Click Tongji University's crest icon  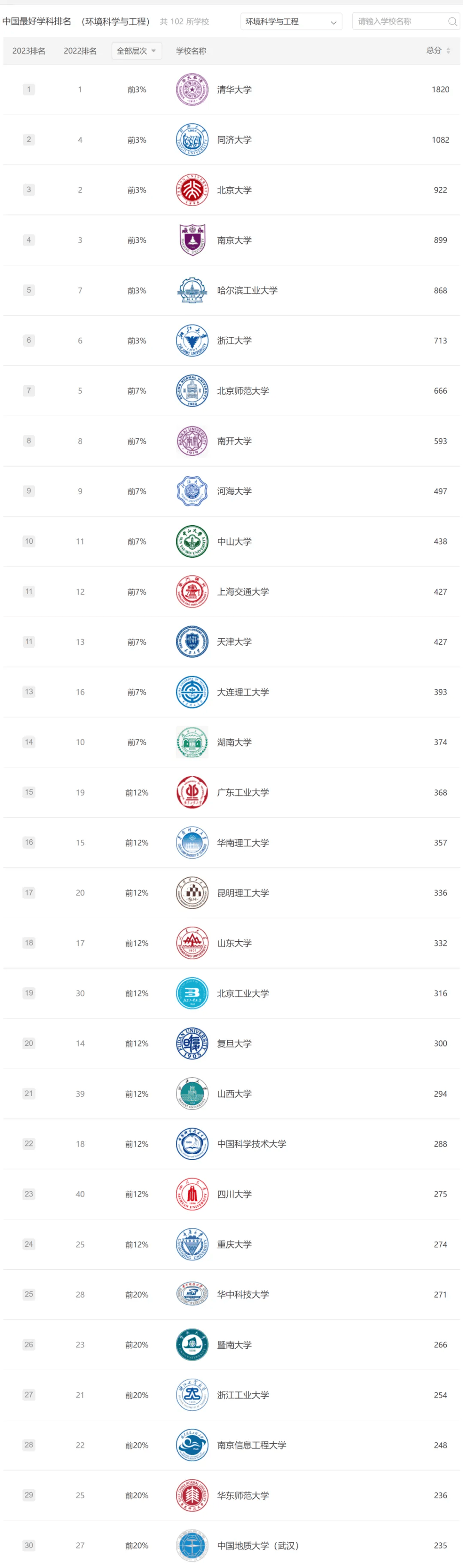click(x=192, y=140)
